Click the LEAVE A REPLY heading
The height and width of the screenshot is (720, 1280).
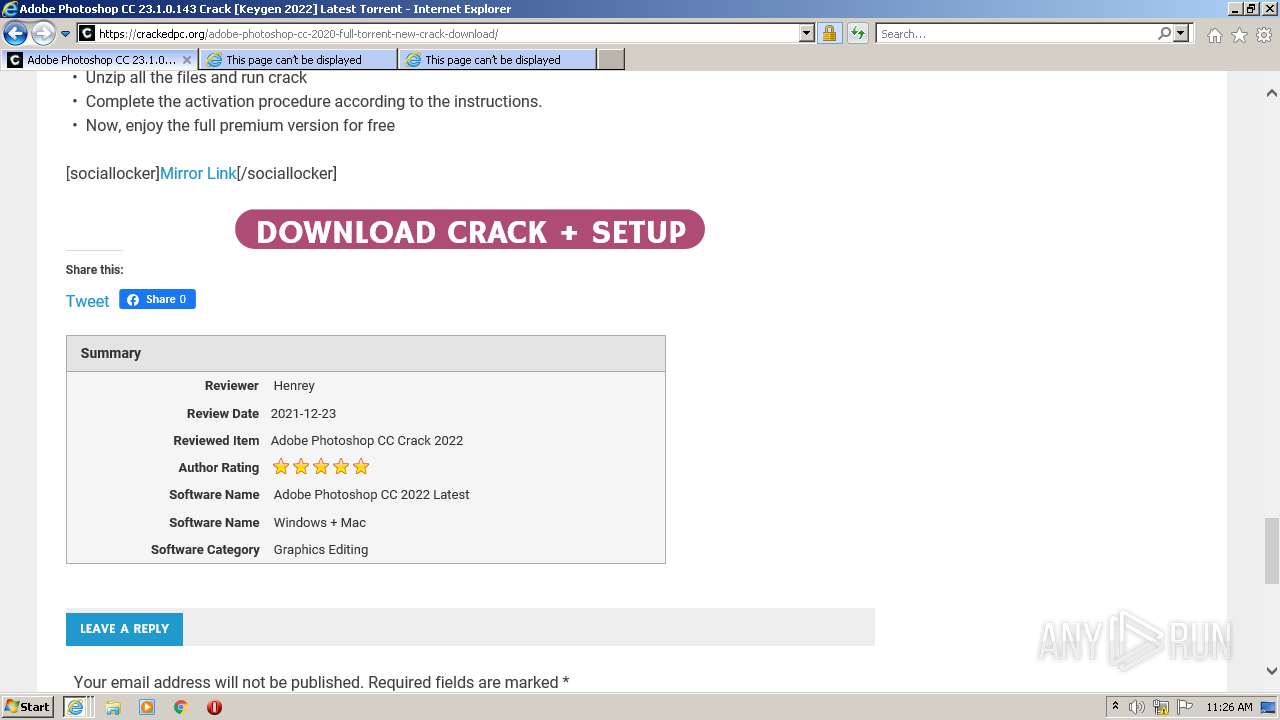coord(124,628)
